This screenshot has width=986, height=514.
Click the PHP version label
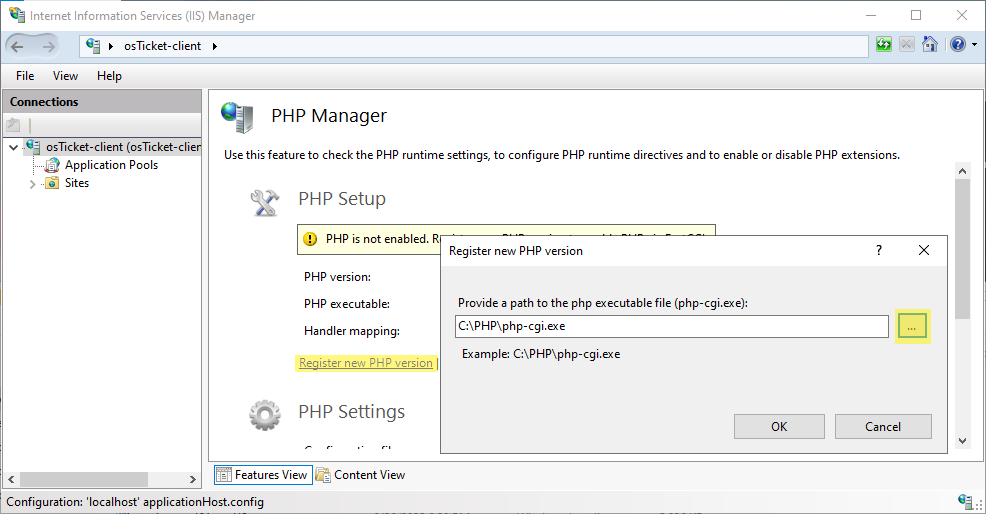337,277
